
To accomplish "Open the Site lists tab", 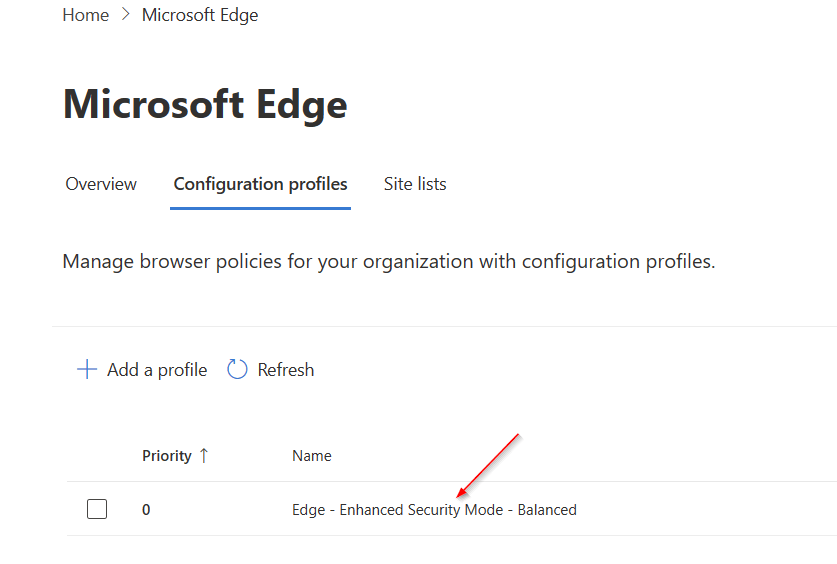I will (x=415, y=184).
